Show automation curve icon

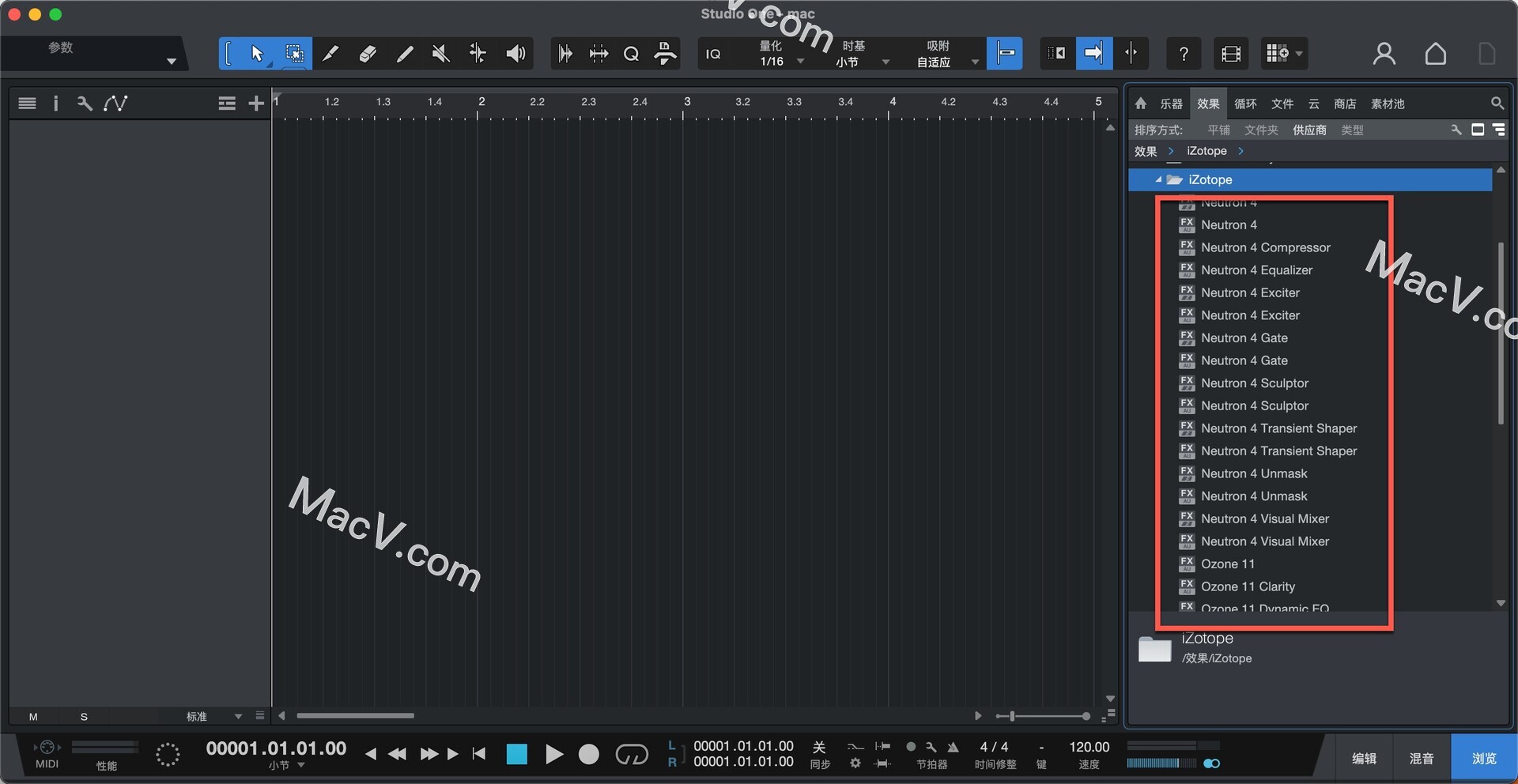pyautogui.click(x=115, y=104)
